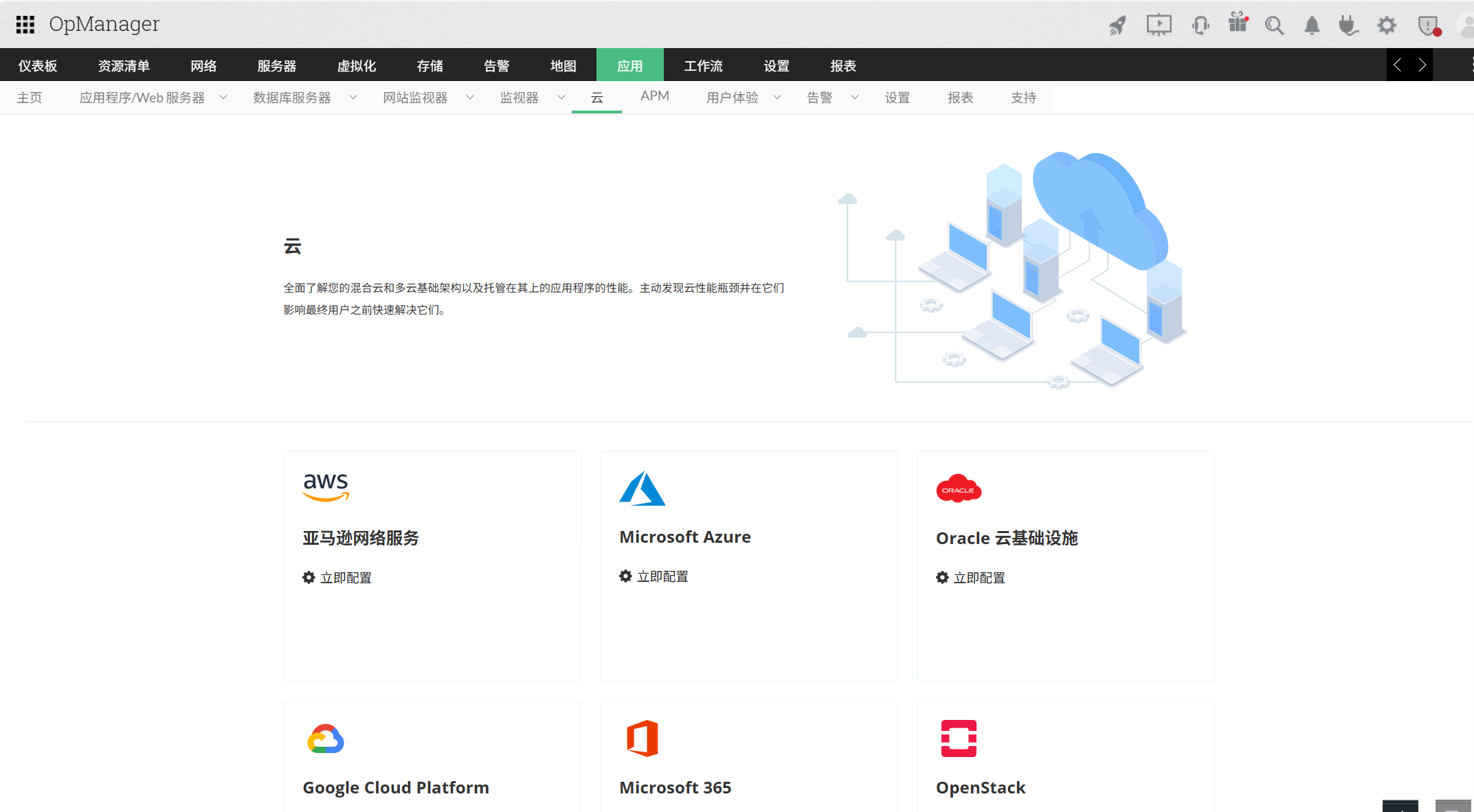This screenshot has width=1474, height=812.
Task: Open the 报表 menu
Action: point(960,97)
